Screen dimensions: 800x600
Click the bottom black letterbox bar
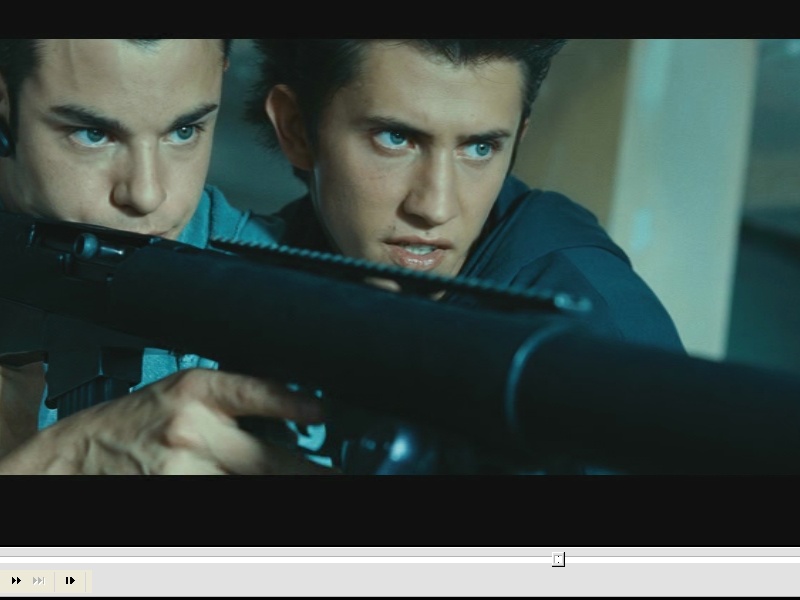click(400, 508)
